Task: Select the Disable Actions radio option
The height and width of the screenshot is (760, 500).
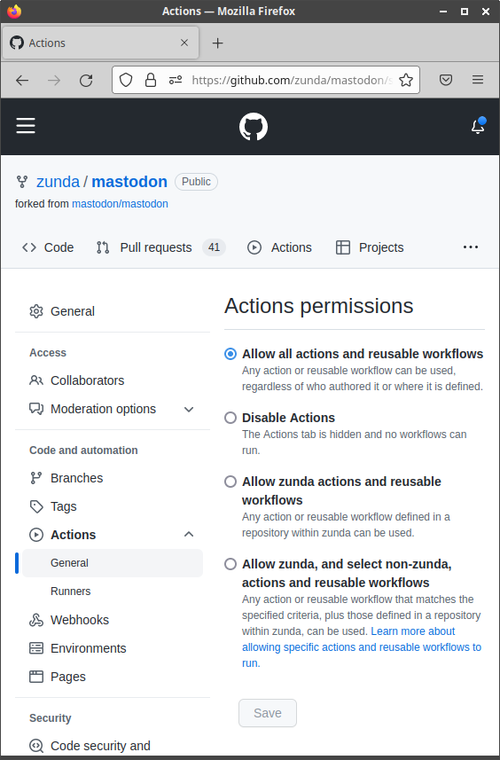Action: click(231, 418)
